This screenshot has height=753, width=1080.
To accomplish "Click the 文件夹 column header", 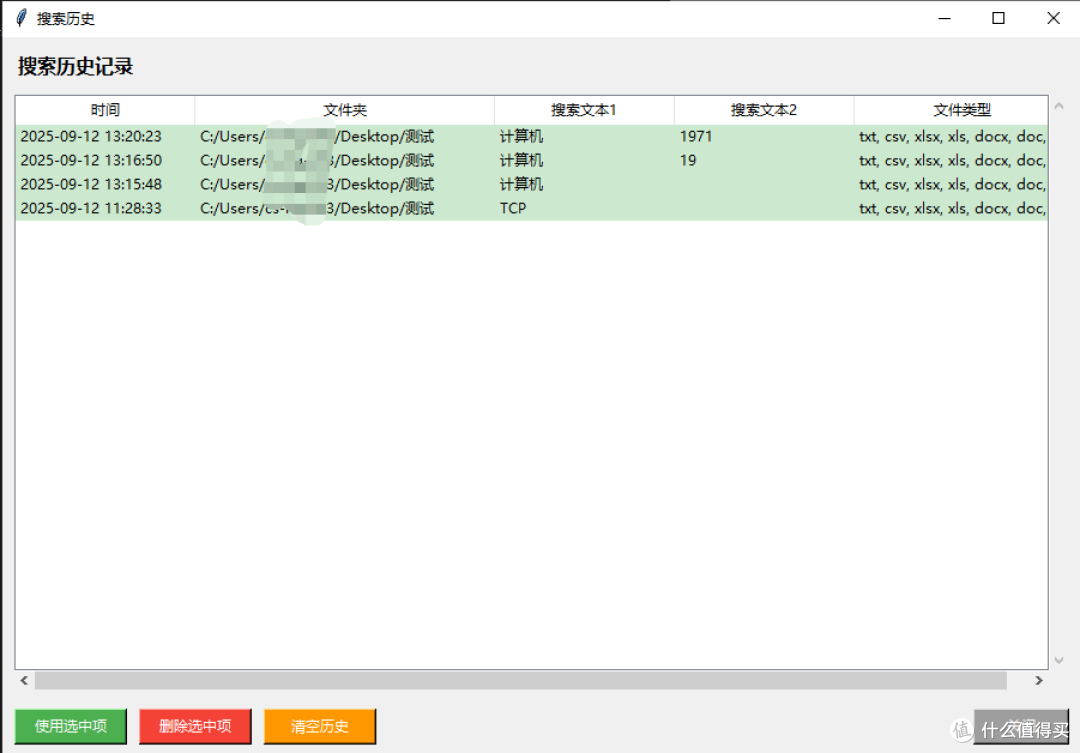I will tap(344, 110).
